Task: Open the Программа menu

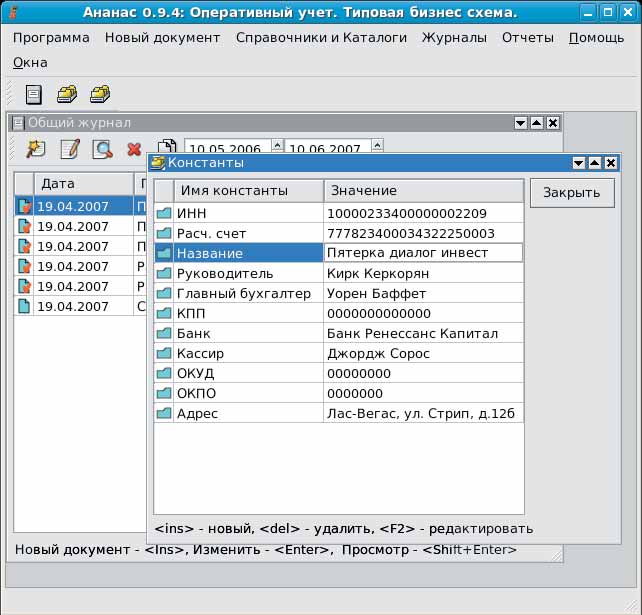Action: [x=51, y=38]
